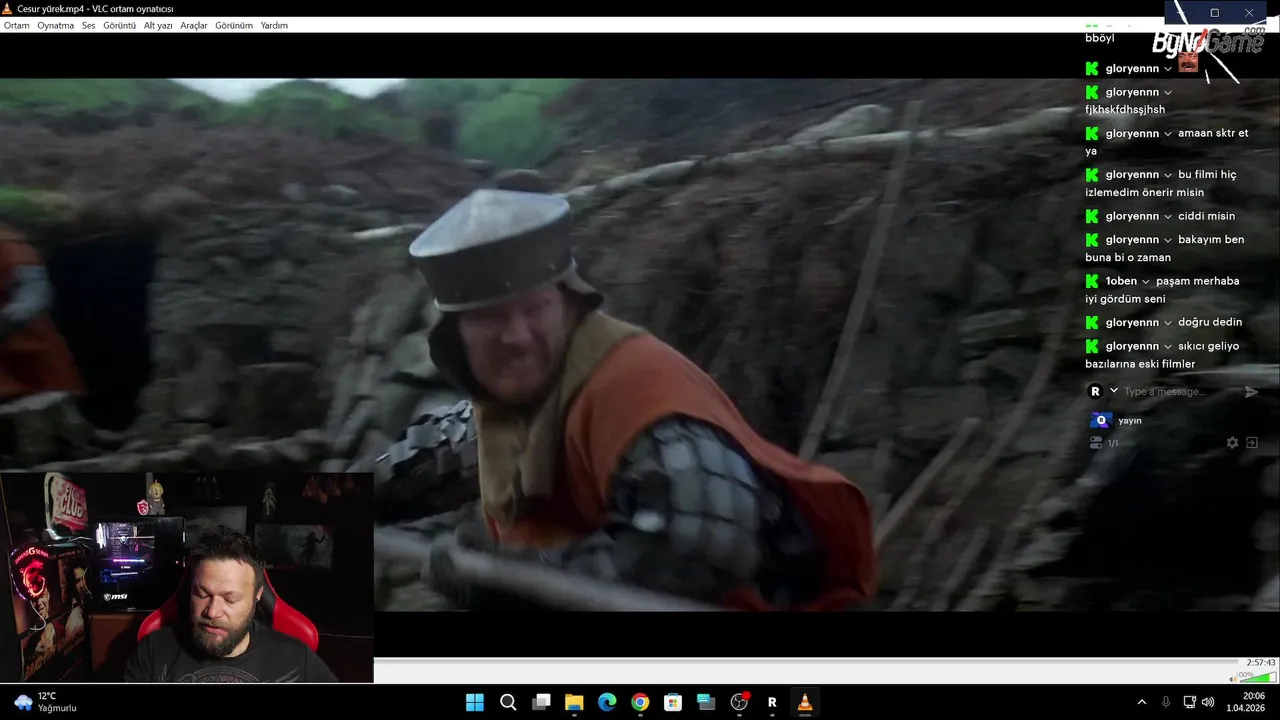Screen dimensions: 1280x720
Task: Select the yayın channel icon
Action: tap(1101, 421)
